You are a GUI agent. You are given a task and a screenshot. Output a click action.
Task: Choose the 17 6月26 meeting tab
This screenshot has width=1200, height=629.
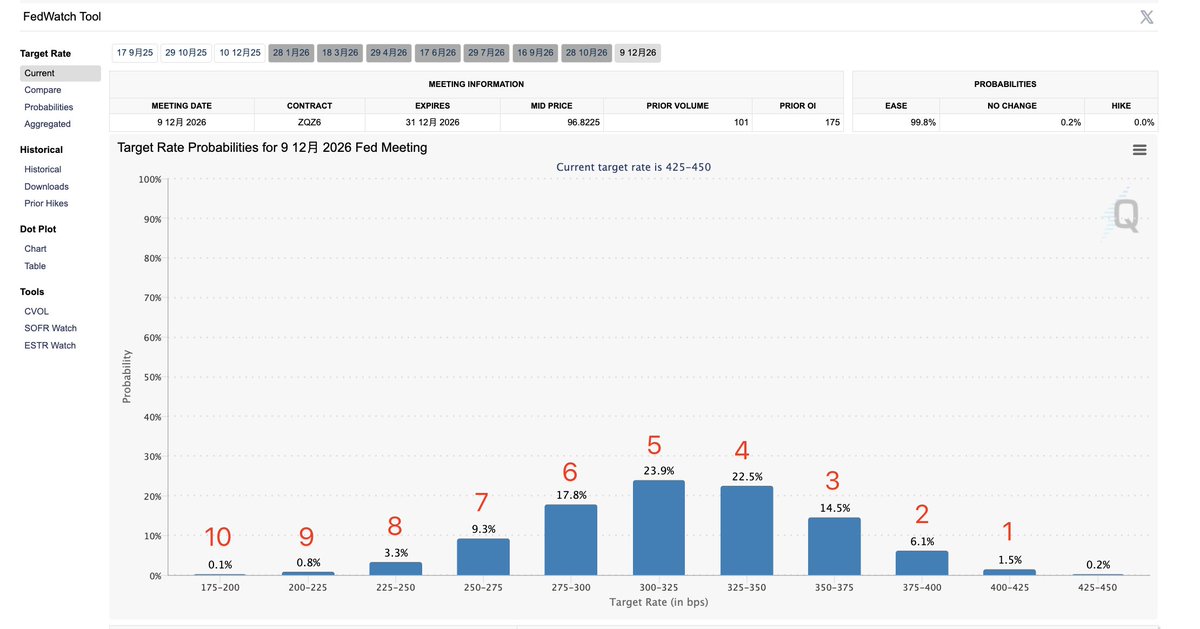click(438, 52)
